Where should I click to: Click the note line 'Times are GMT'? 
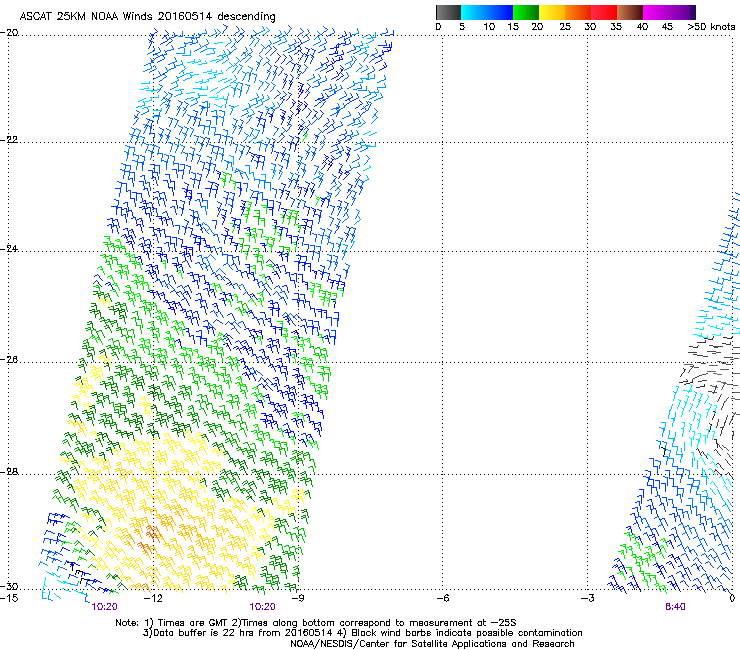click(x=316, y=623)
